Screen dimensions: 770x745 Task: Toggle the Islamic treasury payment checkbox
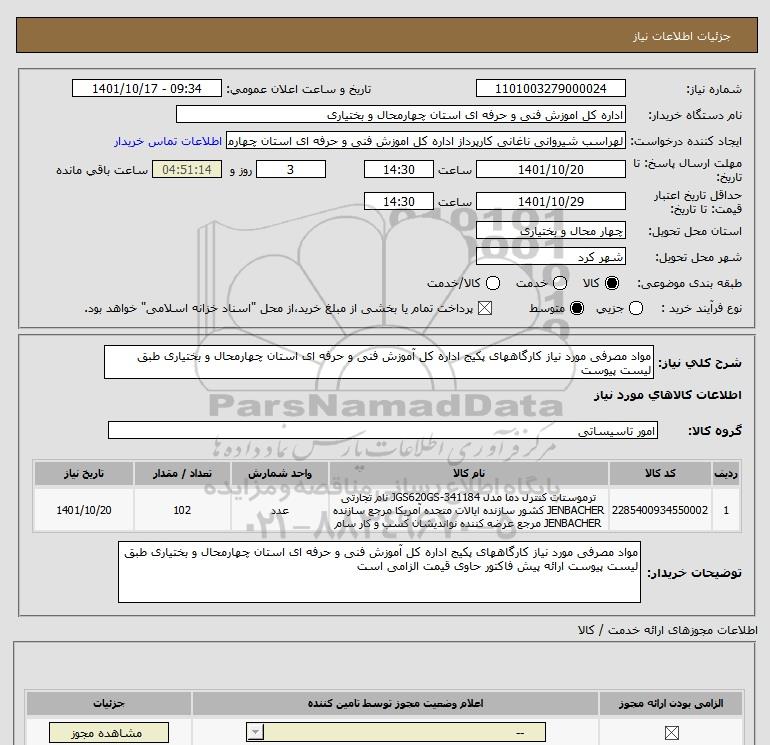(485, 308)
